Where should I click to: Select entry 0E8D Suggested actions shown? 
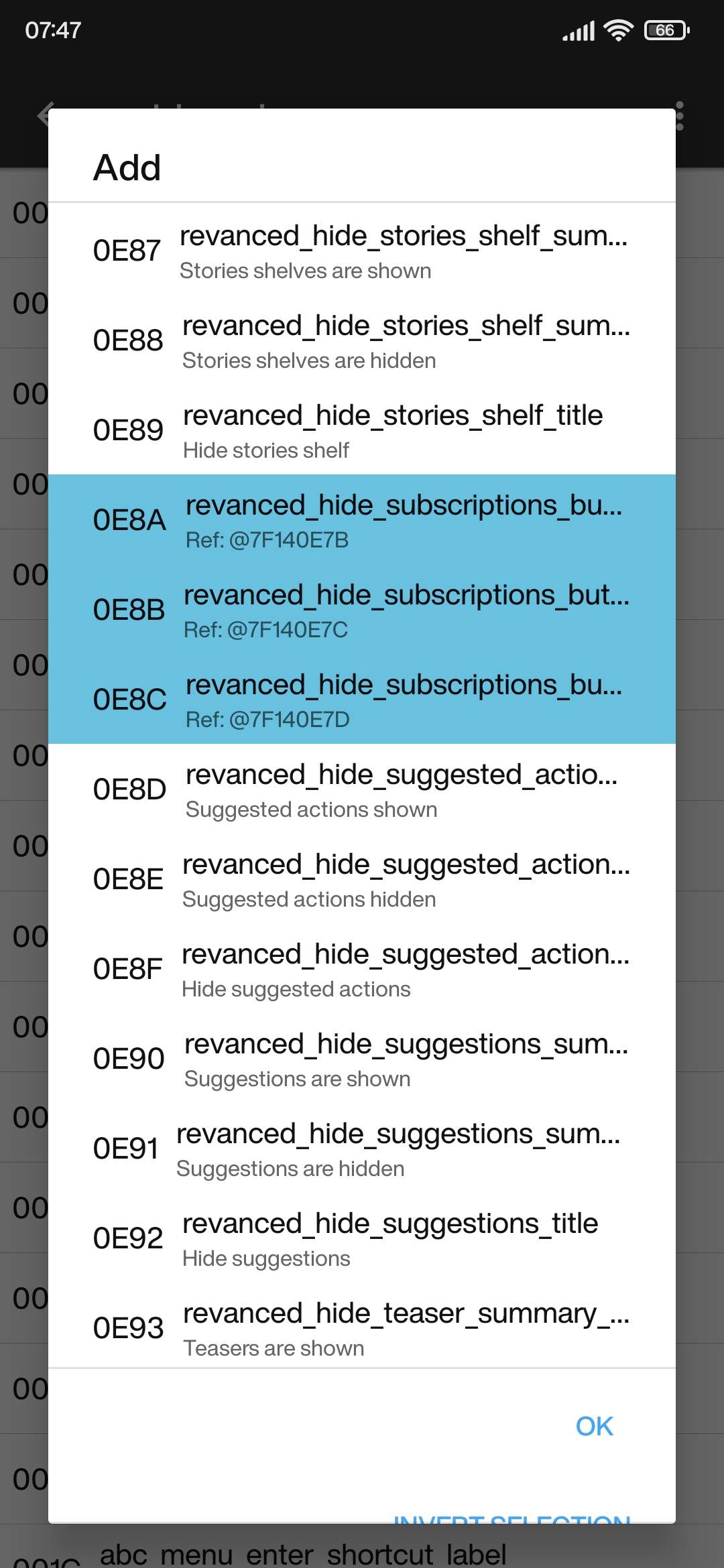click(362, 789)
